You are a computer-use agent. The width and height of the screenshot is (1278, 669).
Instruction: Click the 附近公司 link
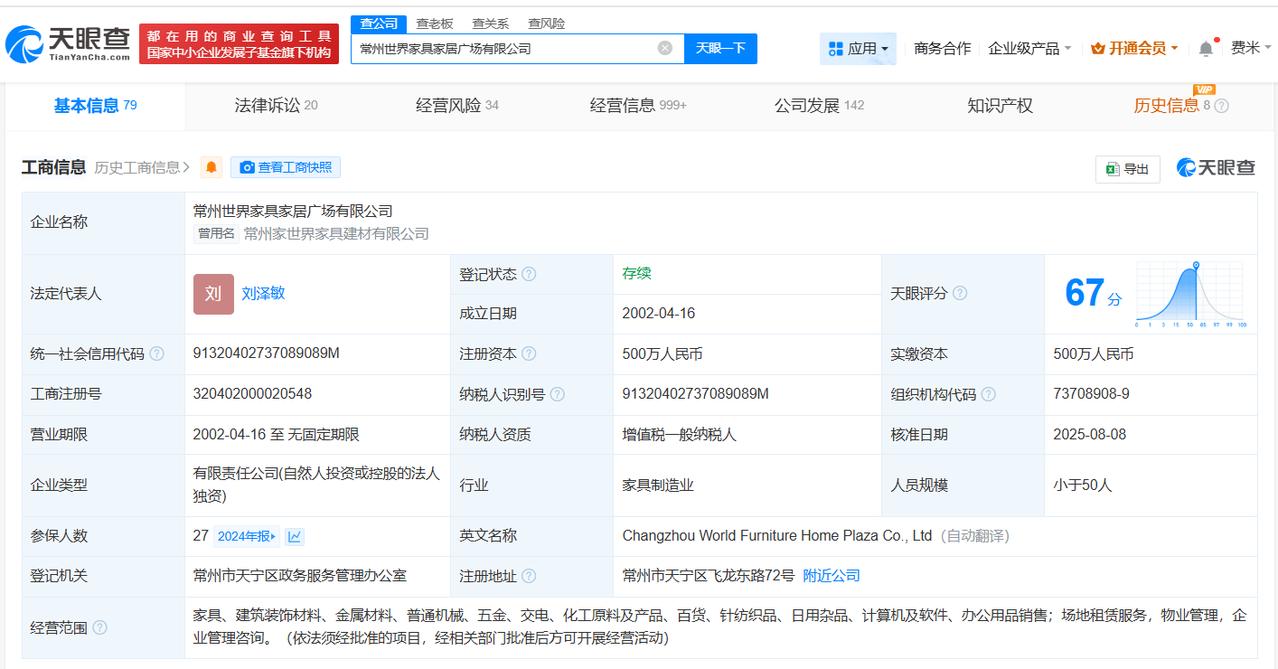(831, 576)
